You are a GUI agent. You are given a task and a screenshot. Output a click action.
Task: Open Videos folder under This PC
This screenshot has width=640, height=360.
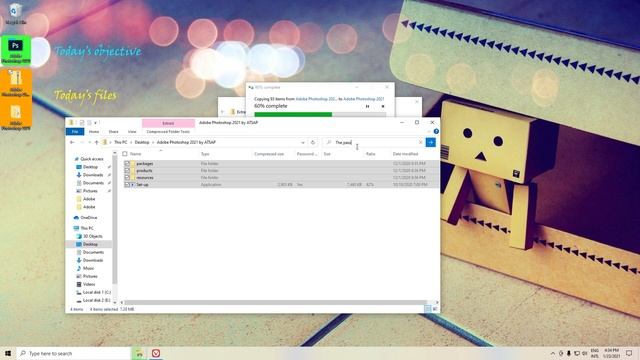click(89, 284)
